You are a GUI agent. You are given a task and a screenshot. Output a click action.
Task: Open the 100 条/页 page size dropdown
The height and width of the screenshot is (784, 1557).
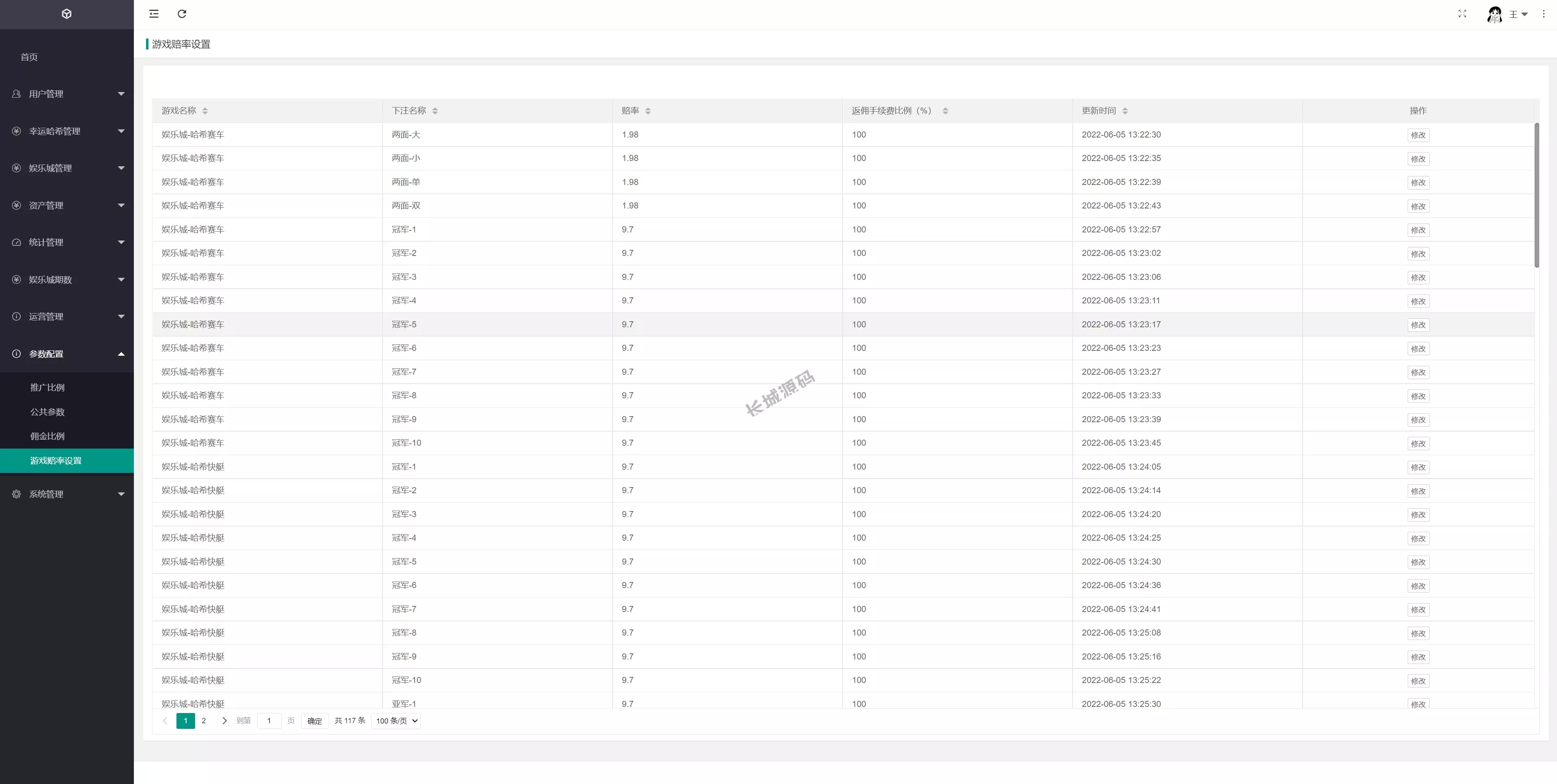point(396,721)
